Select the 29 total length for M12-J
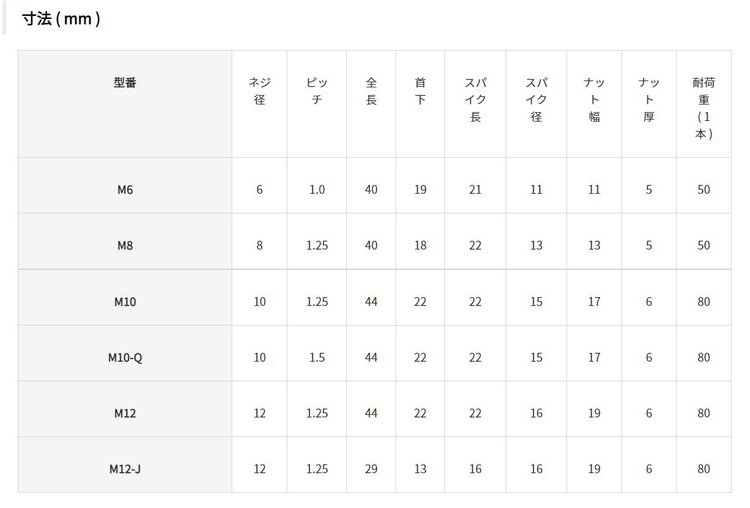The height and width of the screenshot is (508, 750). 371,469
